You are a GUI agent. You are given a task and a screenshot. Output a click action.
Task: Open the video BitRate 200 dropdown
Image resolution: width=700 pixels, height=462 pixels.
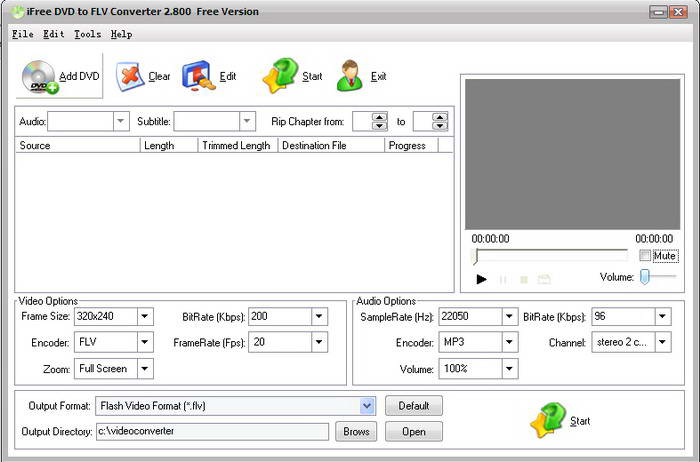click(319, 316)
